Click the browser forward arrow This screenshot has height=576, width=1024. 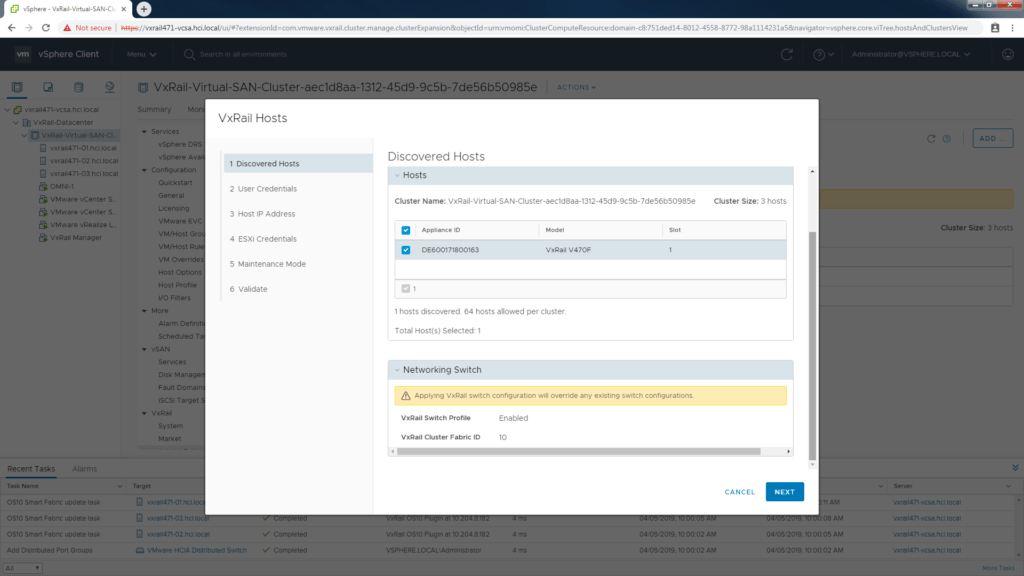click(x=29, y=28)
